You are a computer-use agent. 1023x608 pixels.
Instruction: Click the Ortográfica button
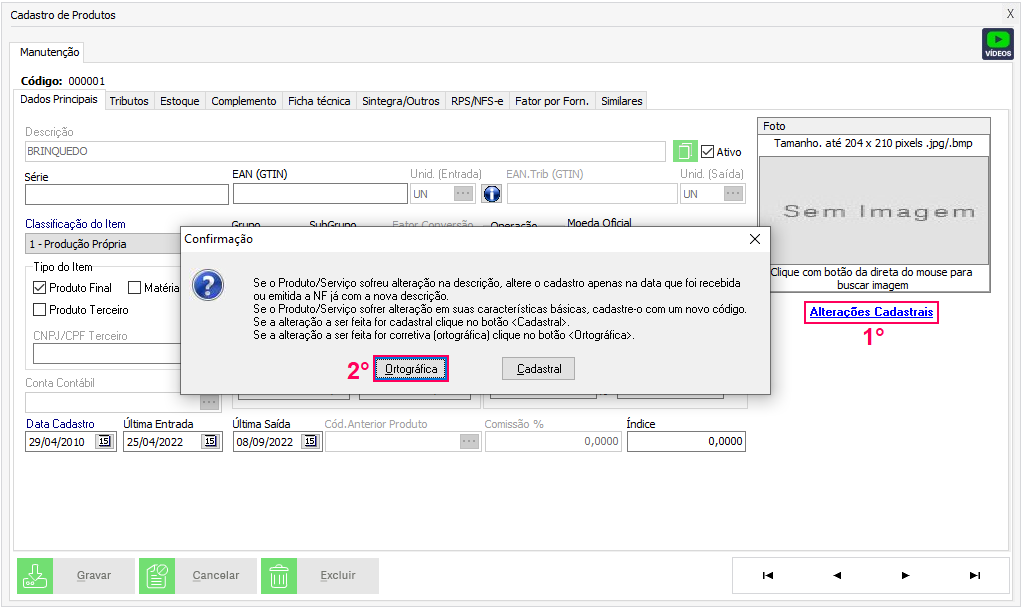[x=411, y=369]
